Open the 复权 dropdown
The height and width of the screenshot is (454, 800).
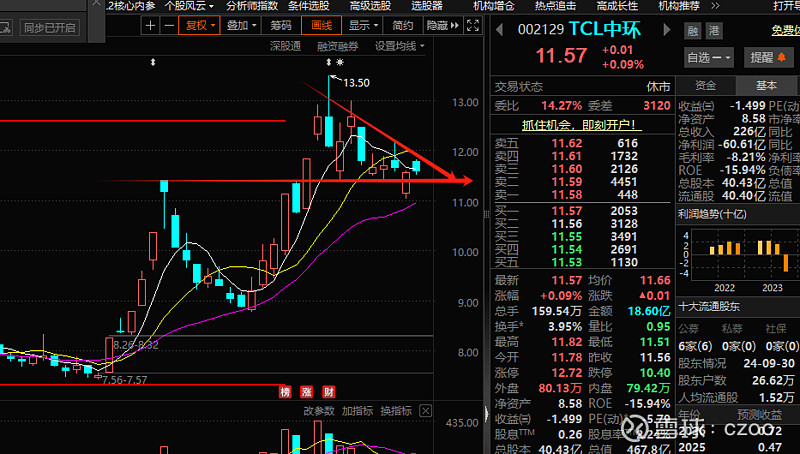point(199,26)
